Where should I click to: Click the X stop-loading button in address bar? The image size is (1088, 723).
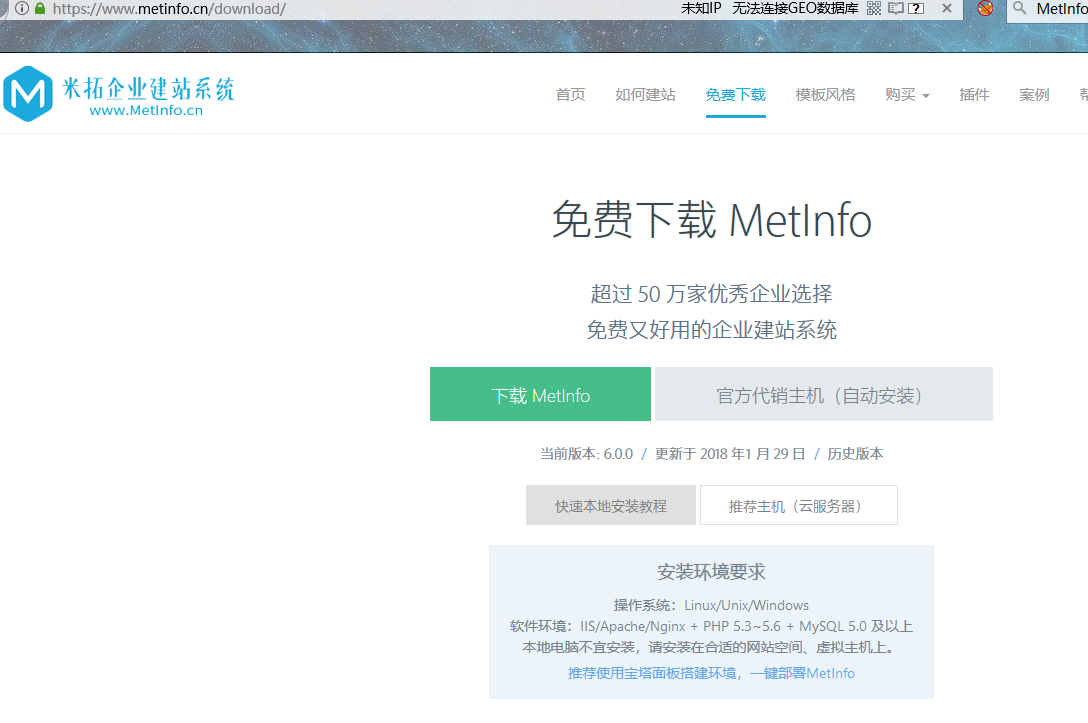pos(947,8)
